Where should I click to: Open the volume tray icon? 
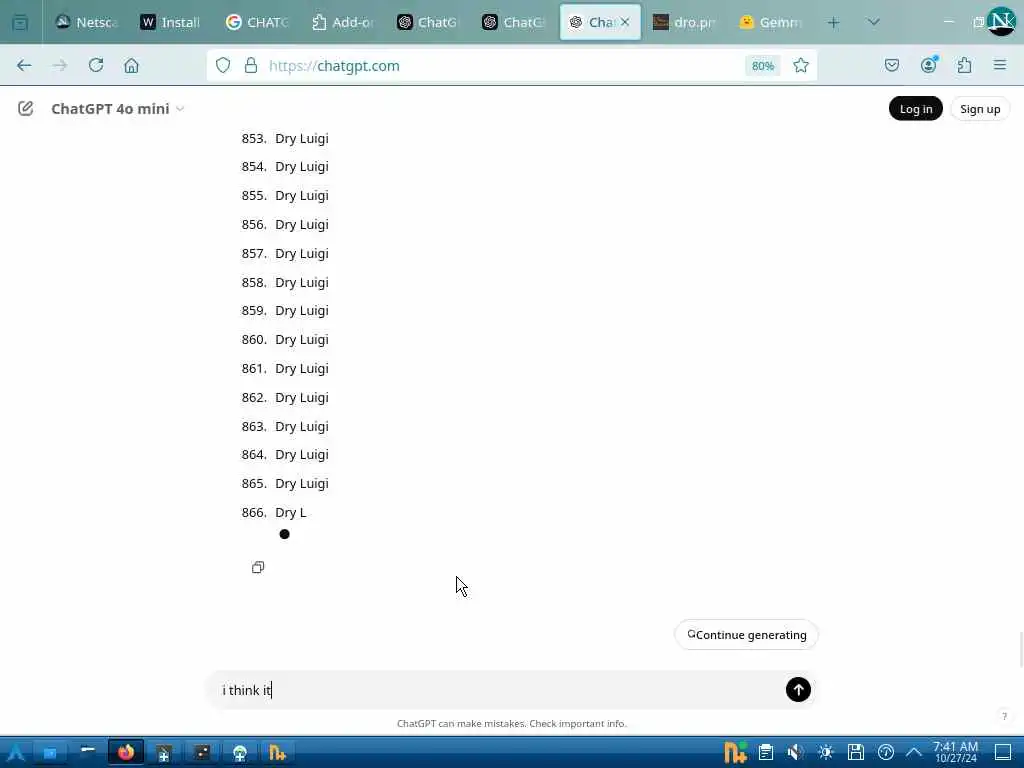pyautogui.click(x=795, y=753)
